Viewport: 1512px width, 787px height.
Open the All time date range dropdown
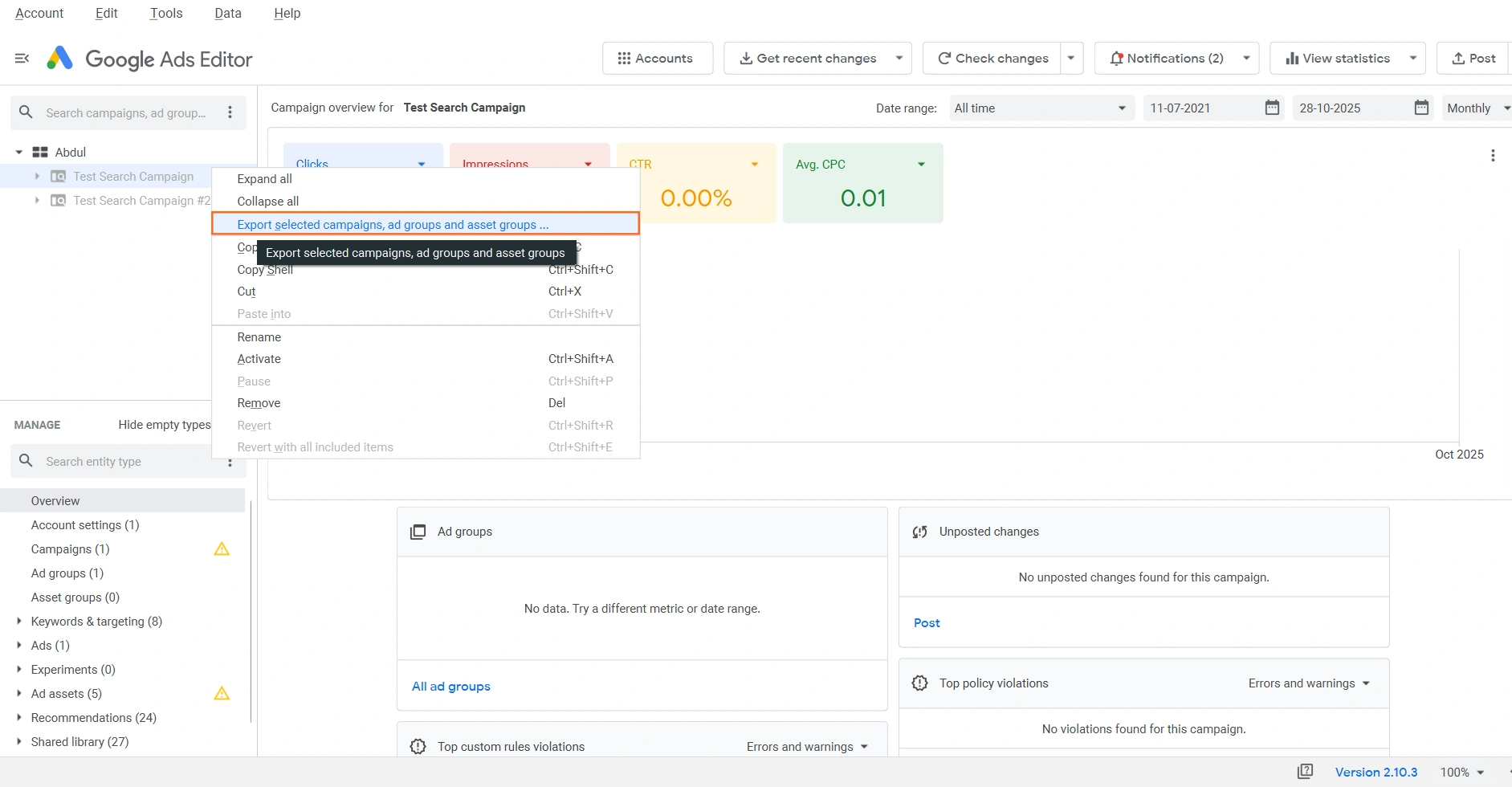[x=1041, y=108]
